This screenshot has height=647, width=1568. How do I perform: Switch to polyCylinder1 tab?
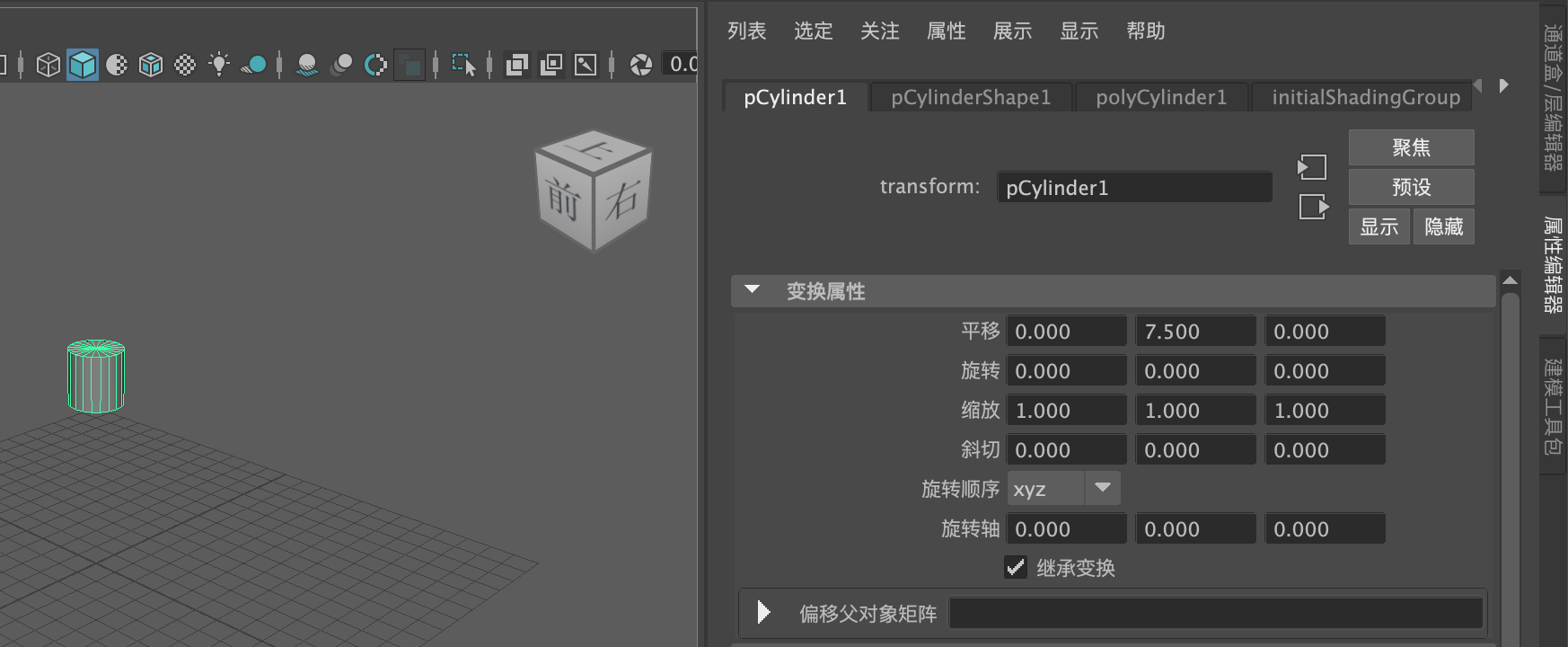1161,97
